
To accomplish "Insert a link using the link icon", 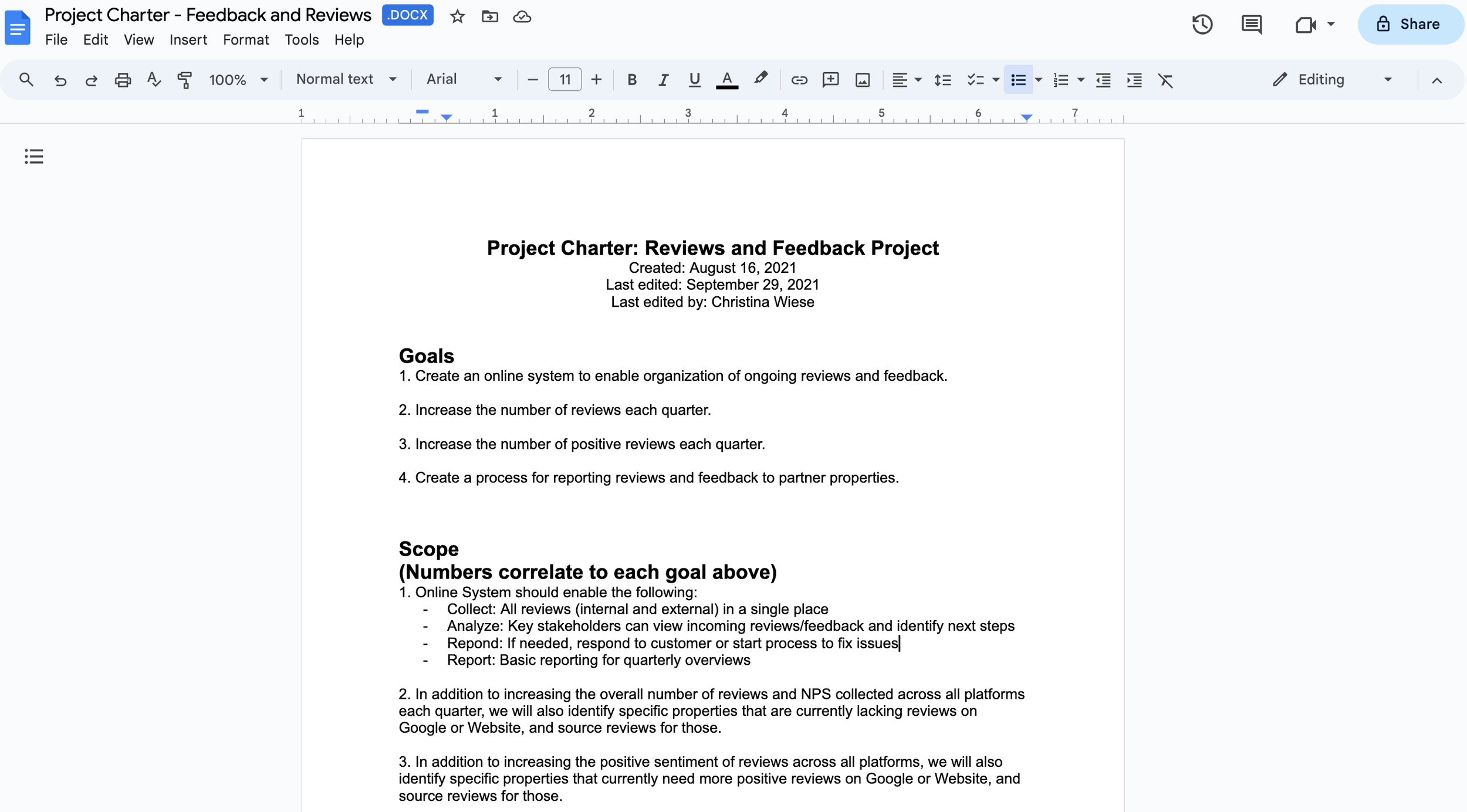I will (x=799, y=79).
